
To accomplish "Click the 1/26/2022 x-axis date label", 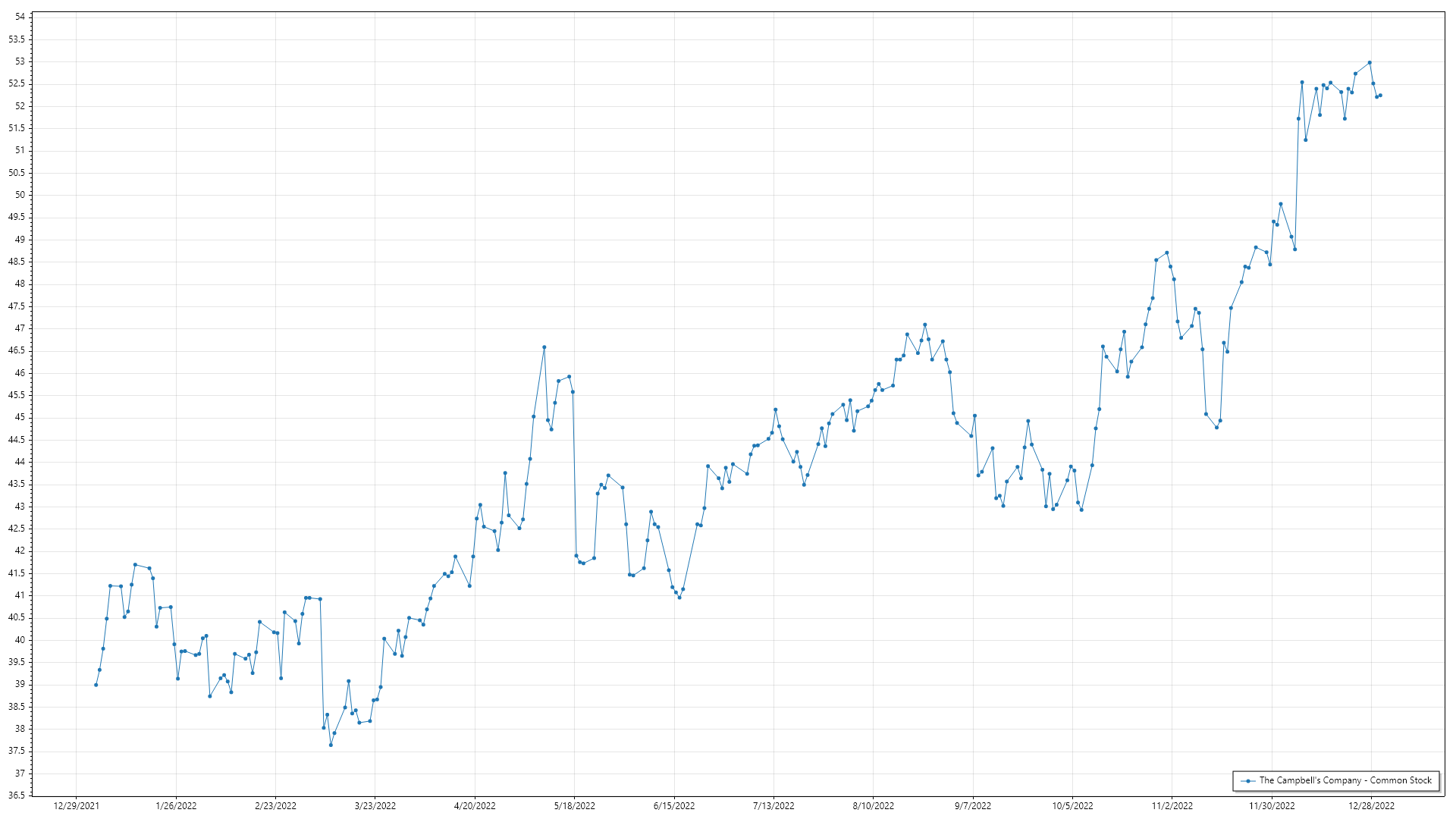I will pos(176,806).
